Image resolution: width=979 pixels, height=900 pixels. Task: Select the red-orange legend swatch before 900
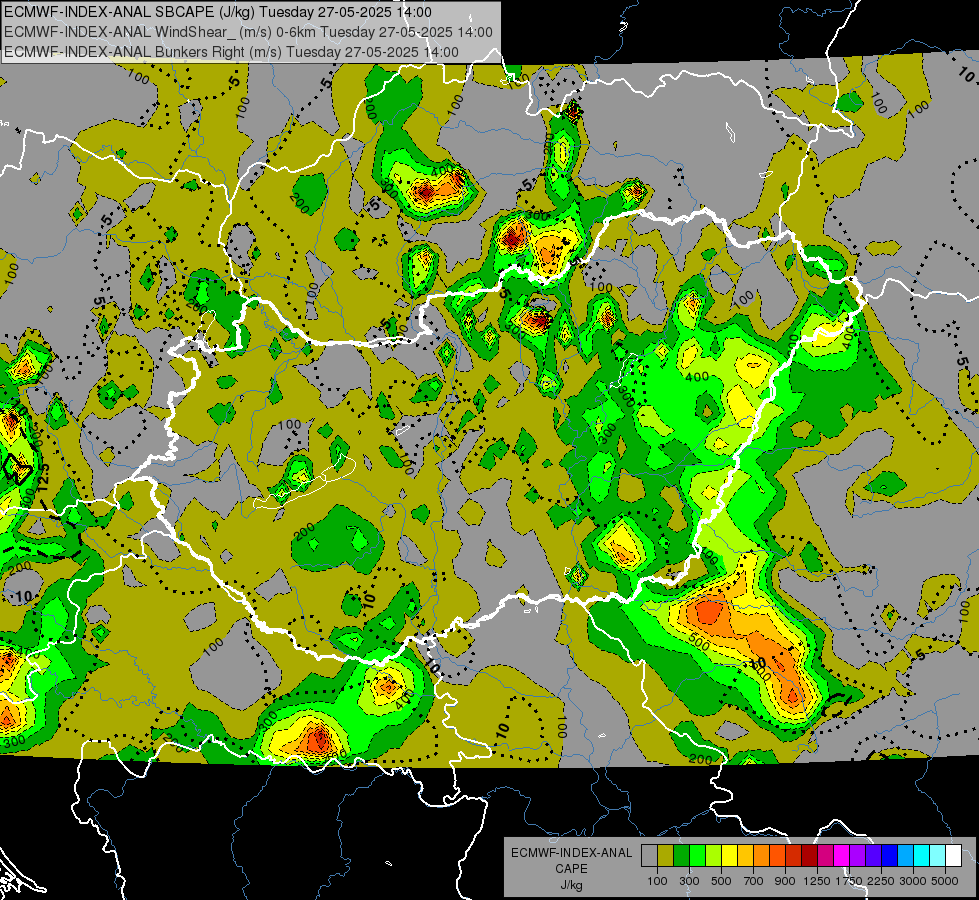coord(777,856)
